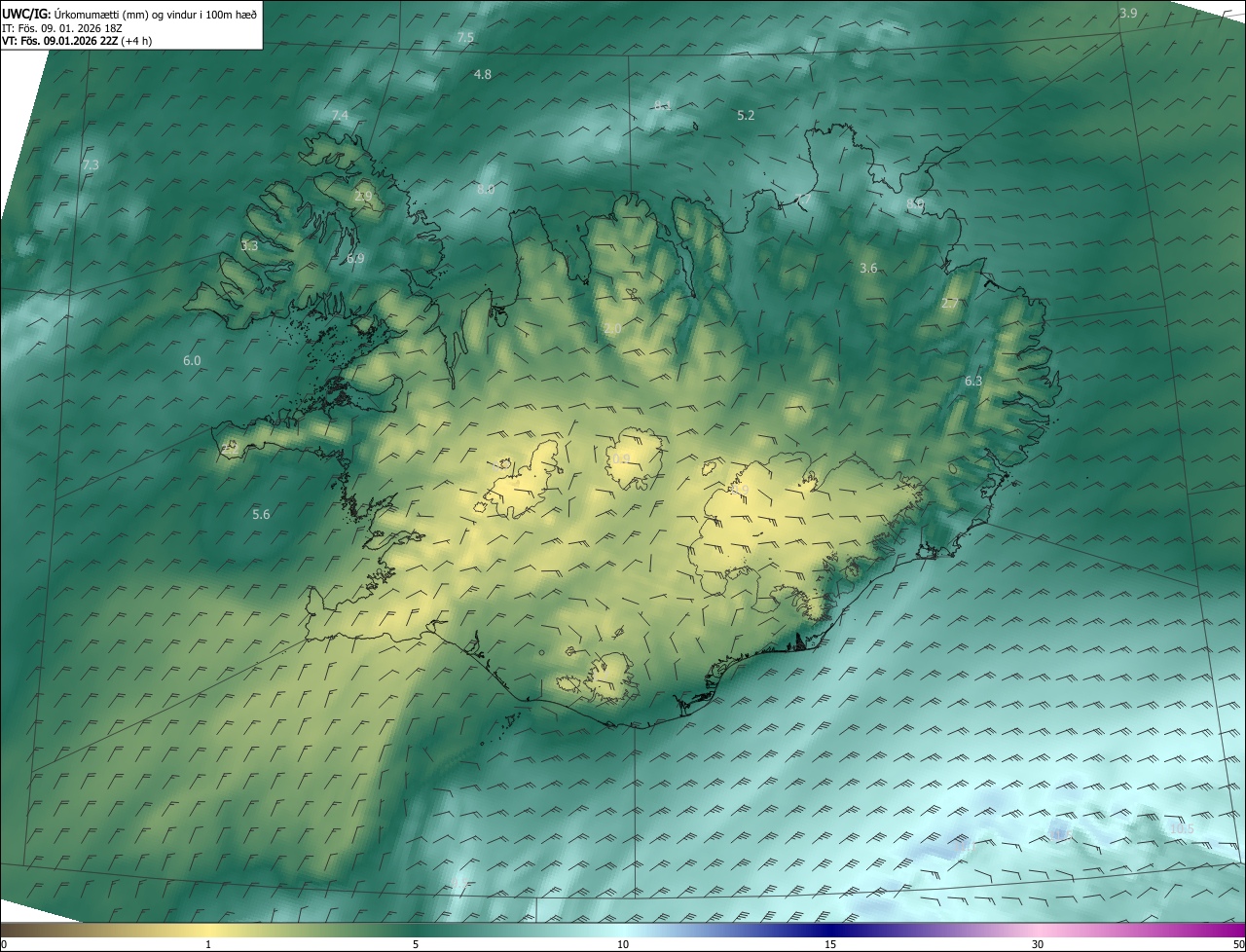
Task: Click the '15' label on the color scale
Action: click(x=830, y=944)
